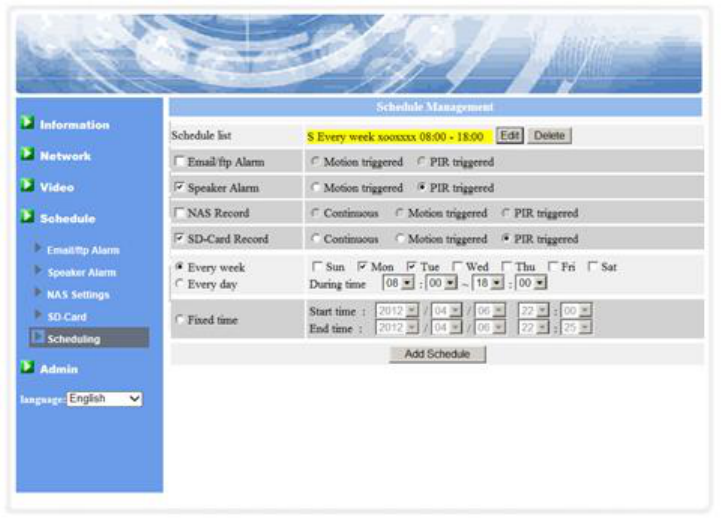Select PIR triggered for NAS Record
Screen dimensions: 724x522
506,212
